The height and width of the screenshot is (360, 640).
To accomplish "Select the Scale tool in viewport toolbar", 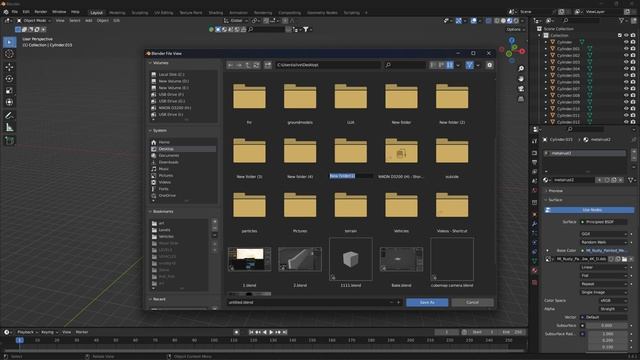I will click(x=9, y=91).
